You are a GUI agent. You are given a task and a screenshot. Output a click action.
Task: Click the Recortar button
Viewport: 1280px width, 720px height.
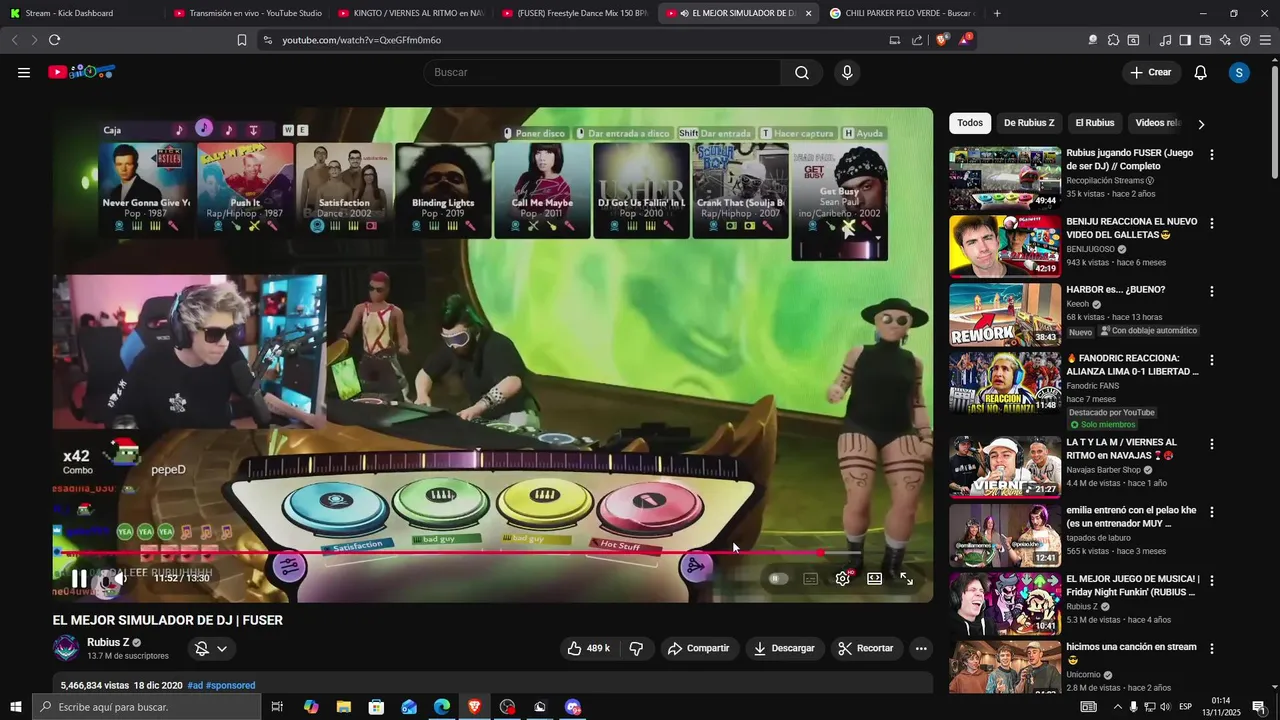(866, 648)
